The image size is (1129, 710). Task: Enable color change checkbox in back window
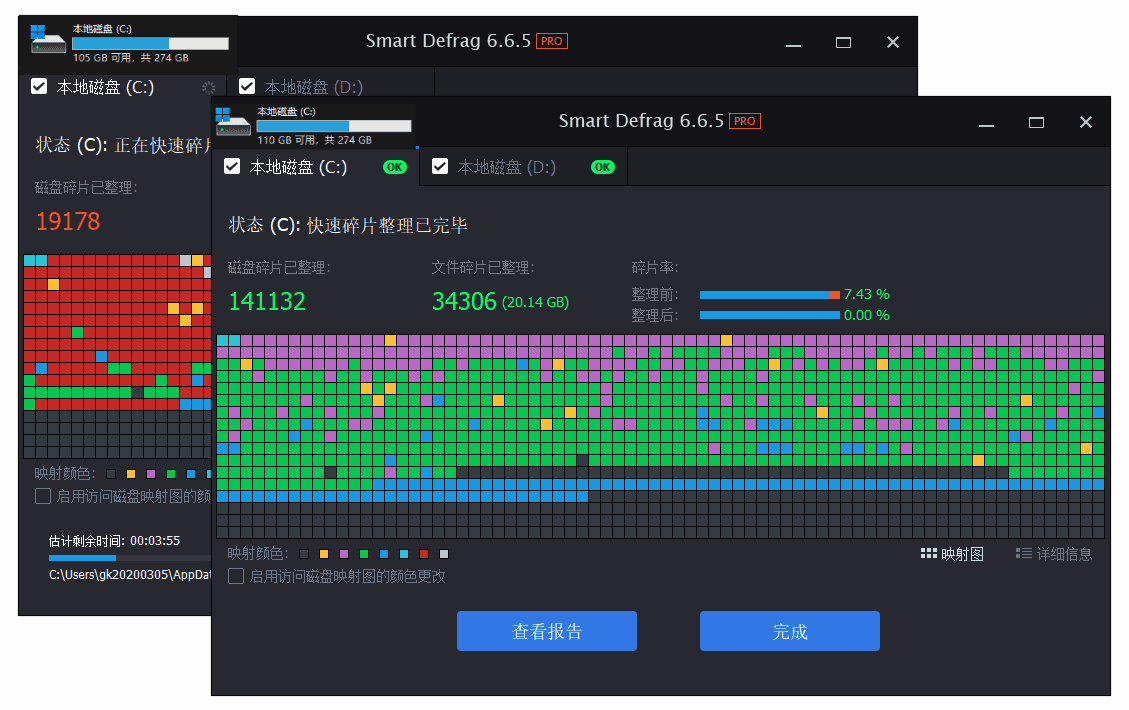[x=42, y=496]
